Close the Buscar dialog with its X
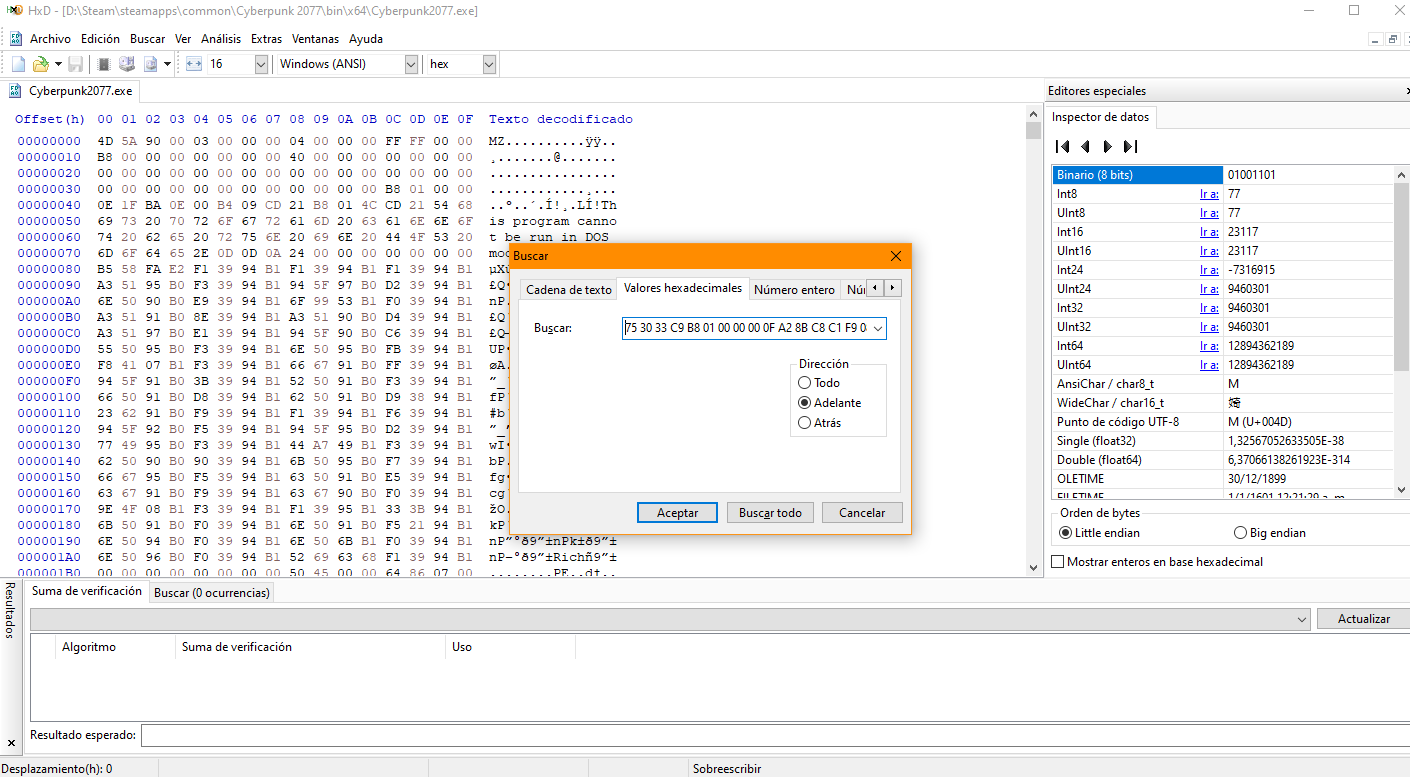Image resolution: width=1410 pixels, height=777 pixels. pos(896,256)
